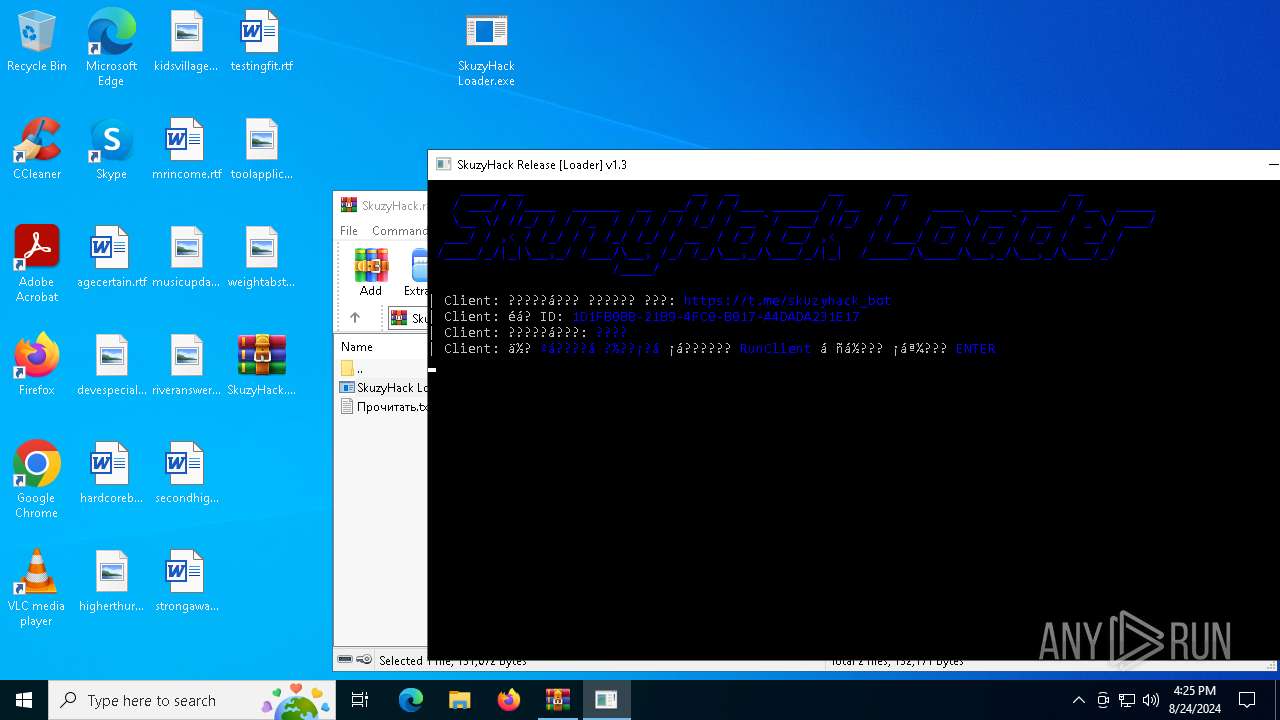The height and width of the screenshot is (720, 1280).
Task: Open network status tray icon
Action: 1127,700
